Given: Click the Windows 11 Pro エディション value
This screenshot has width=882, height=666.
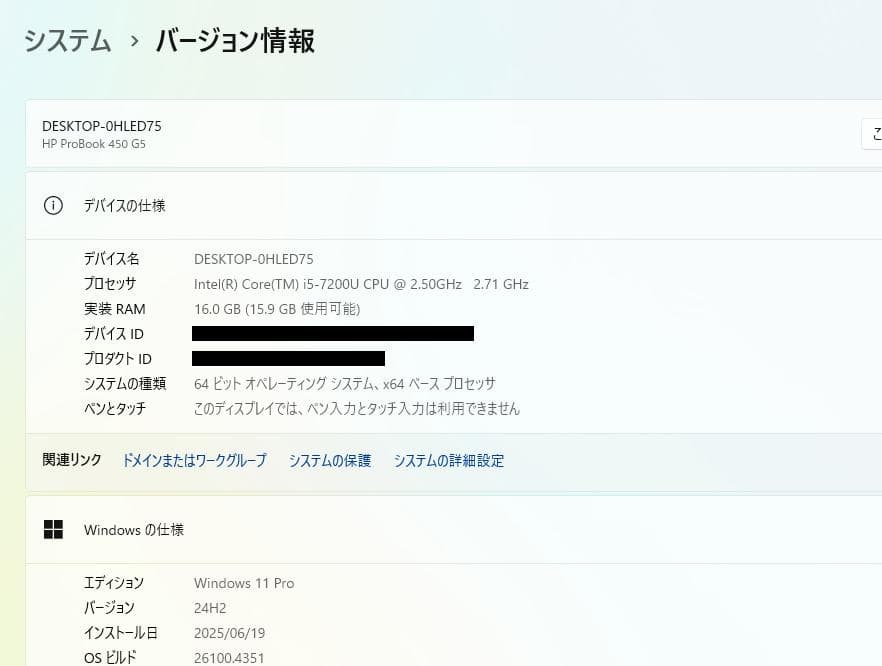Looking at the screenshot, I should (244, 583).
